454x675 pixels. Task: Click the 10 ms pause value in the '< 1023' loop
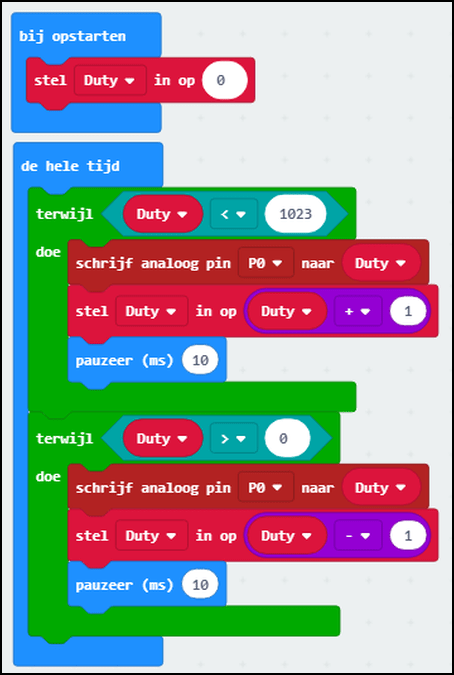pos(200,360)
